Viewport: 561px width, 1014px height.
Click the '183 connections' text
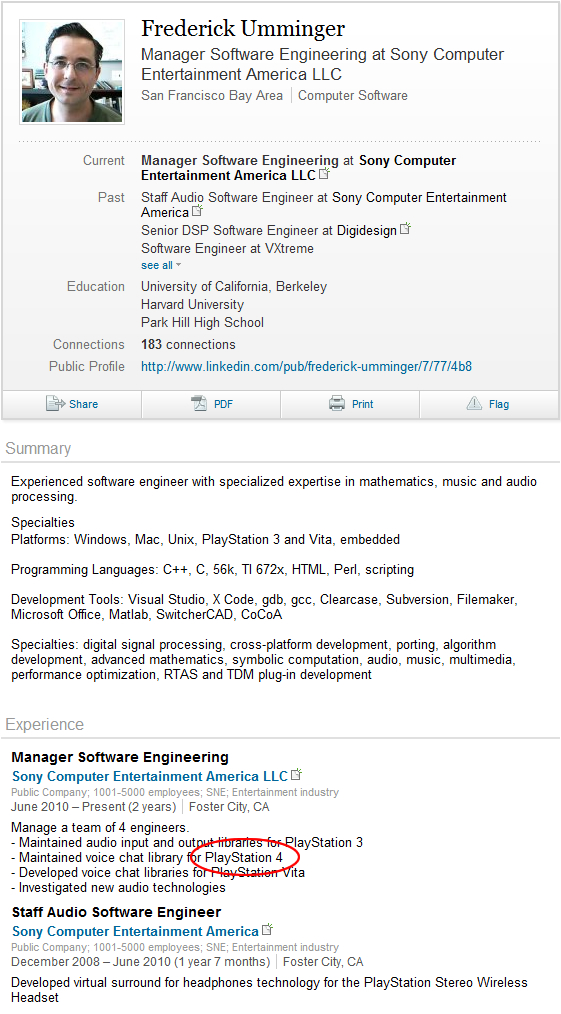pos(188,345)
